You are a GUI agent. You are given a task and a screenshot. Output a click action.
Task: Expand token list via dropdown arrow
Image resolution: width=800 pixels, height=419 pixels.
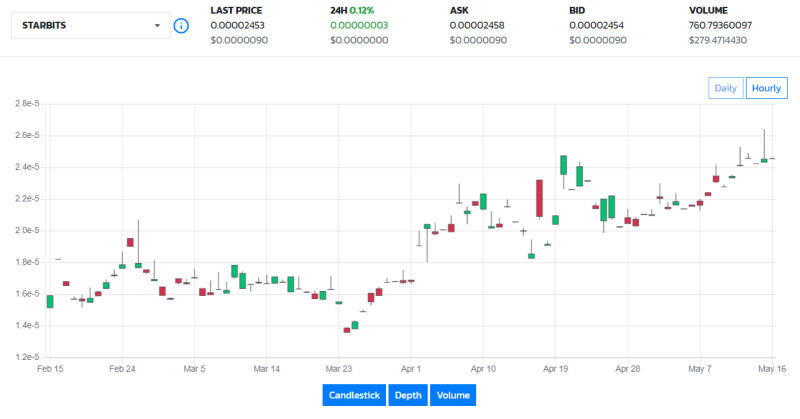click(x=157, y=26)
